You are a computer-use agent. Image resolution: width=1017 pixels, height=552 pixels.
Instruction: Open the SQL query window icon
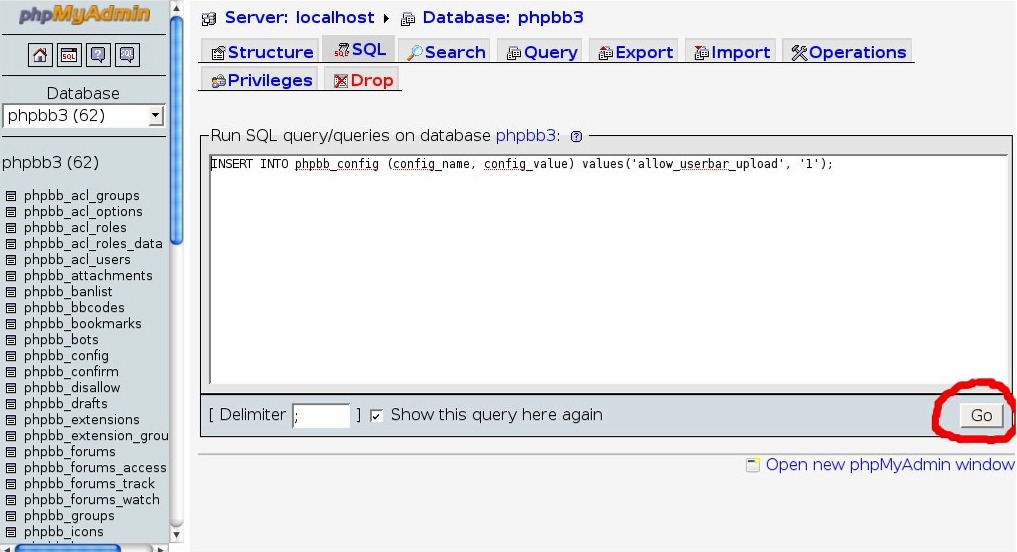tap(69, 55)
